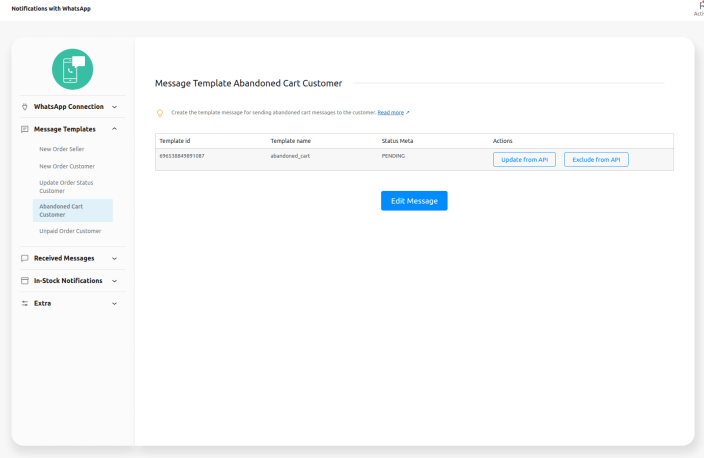Expand the WhatsApp Connection section chevron

tap(114, 106)
